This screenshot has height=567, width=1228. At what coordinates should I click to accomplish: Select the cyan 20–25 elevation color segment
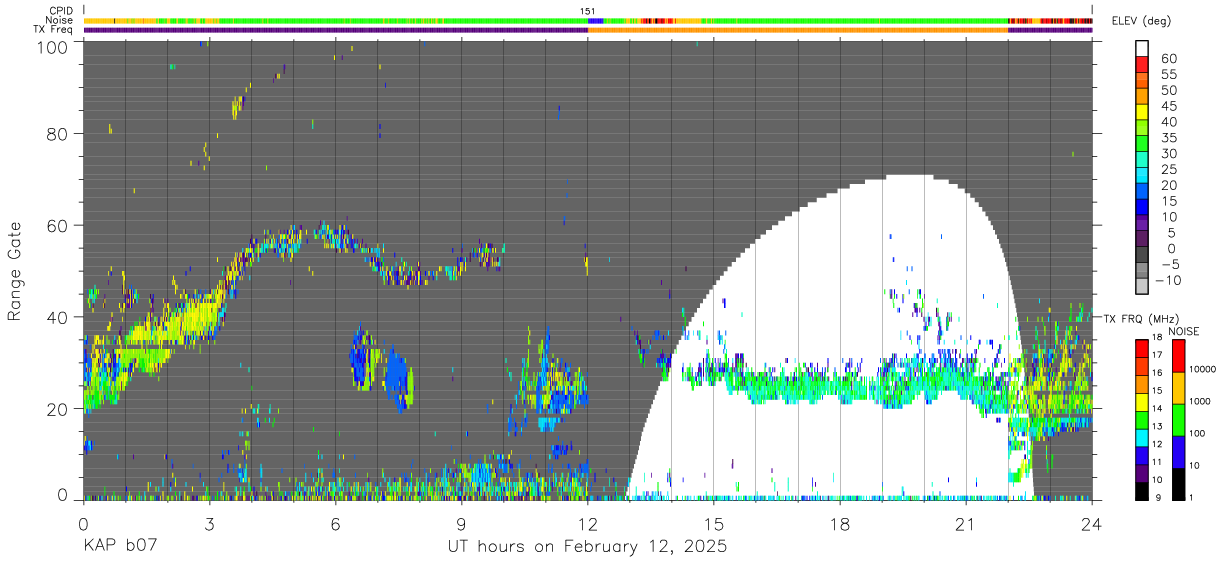1142,177
